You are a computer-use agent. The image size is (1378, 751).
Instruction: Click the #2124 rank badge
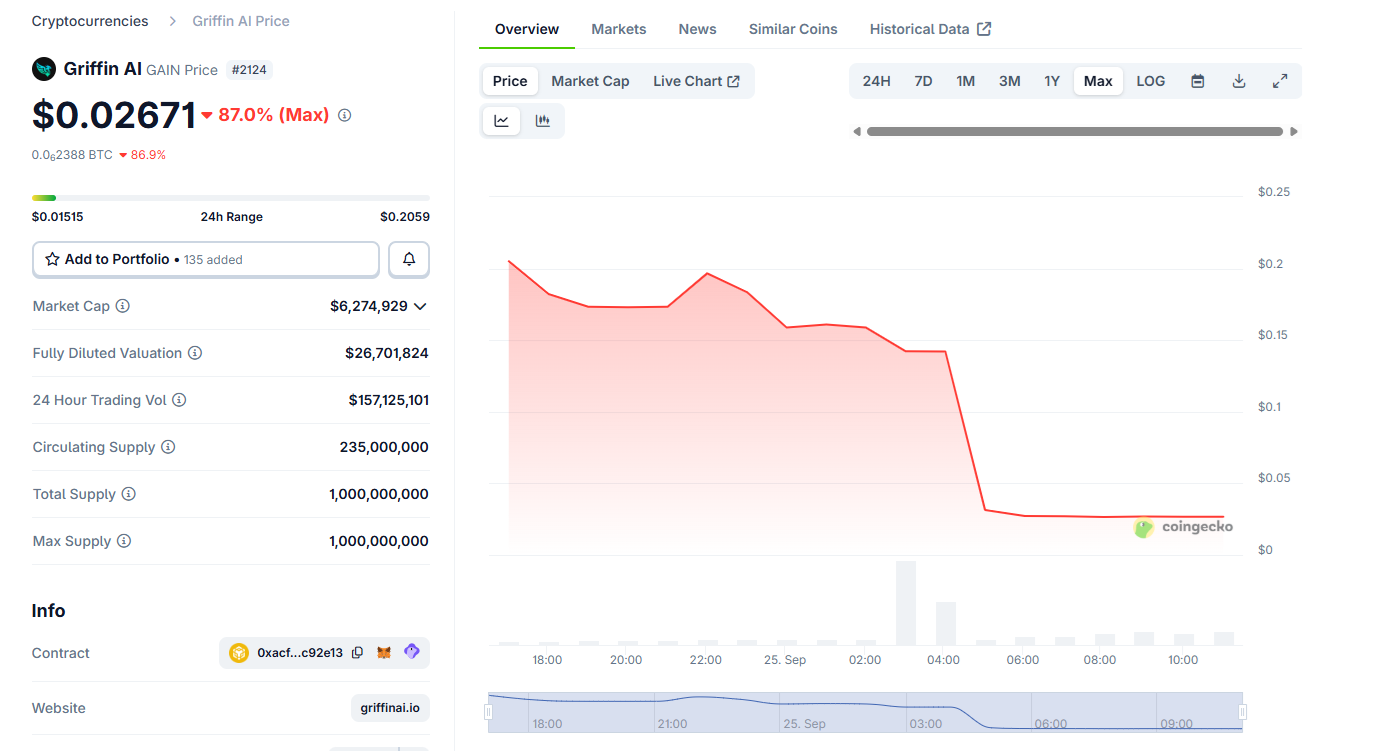click(x=249, y=70)
